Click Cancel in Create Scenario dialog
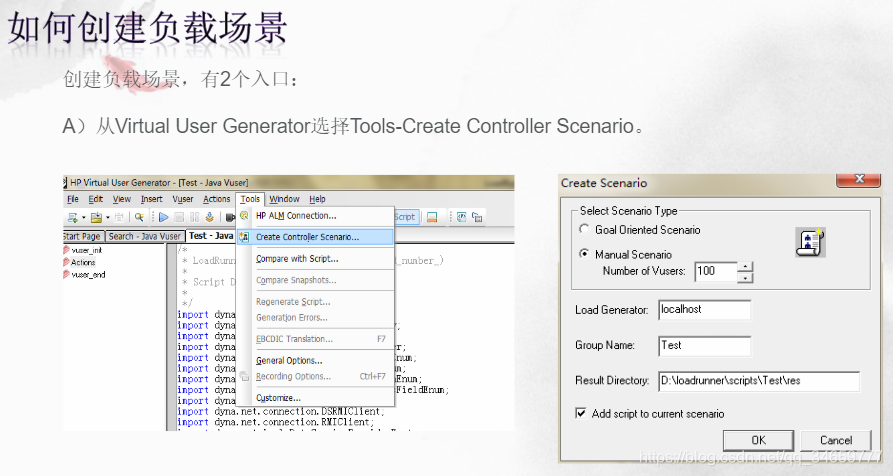This screenshot has width=893, height=476. click(x=836, y=440)
